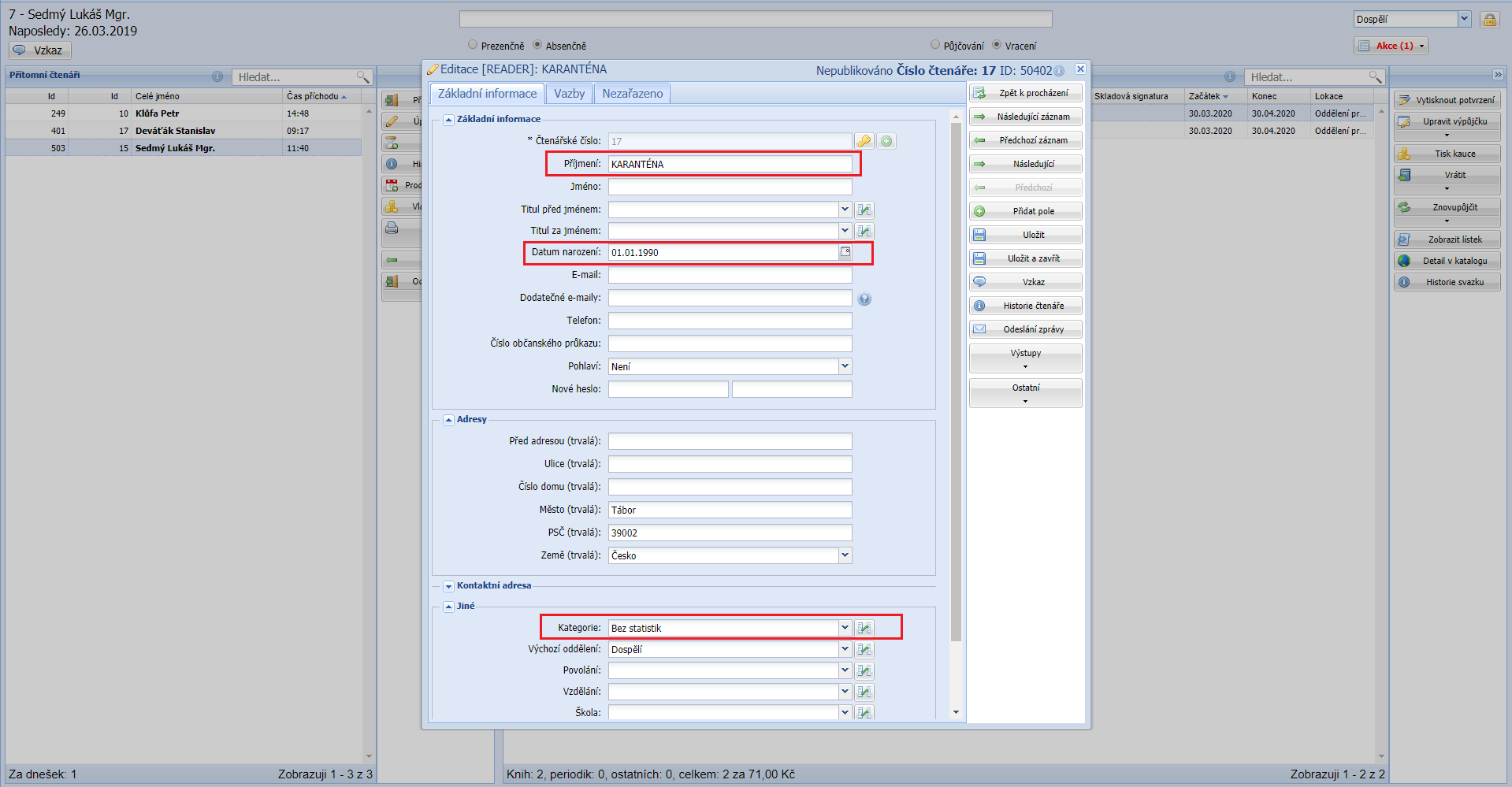The height and width of the screenshot is (787, 1512).
Task: Click into the Příjmení field
Action: 730,164
